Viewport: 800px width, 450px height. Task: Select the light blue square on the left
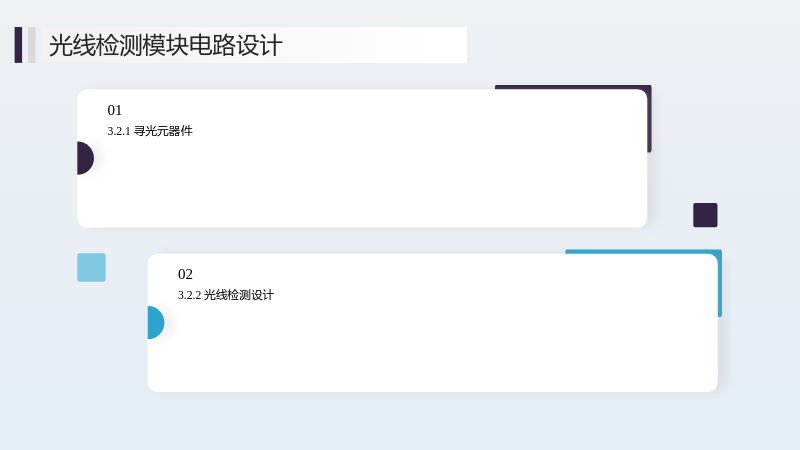tap(91, 267)
